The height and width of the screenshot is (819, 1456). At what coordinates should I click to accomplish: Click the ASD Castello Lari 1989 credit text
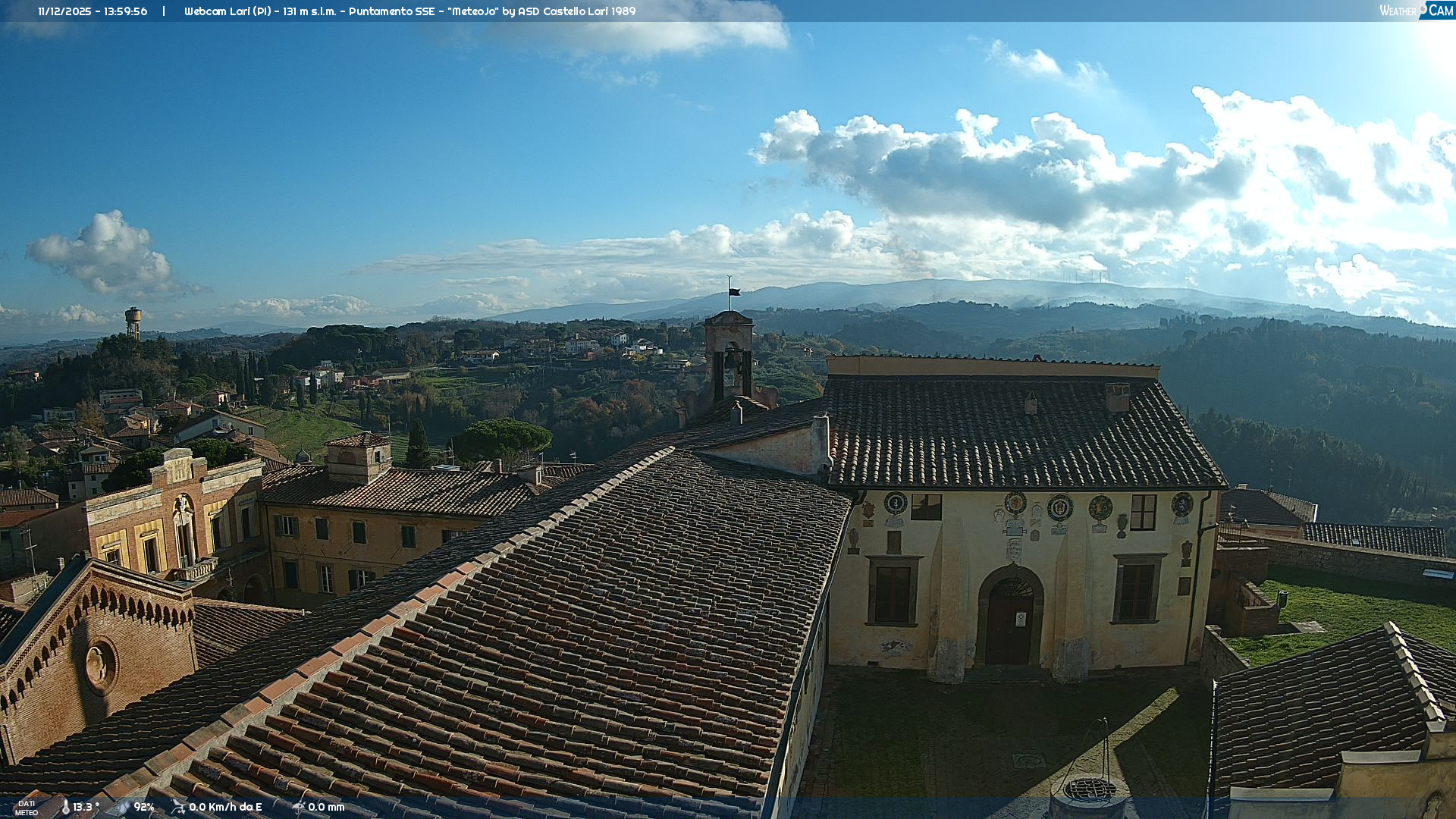tap(576, 11)
